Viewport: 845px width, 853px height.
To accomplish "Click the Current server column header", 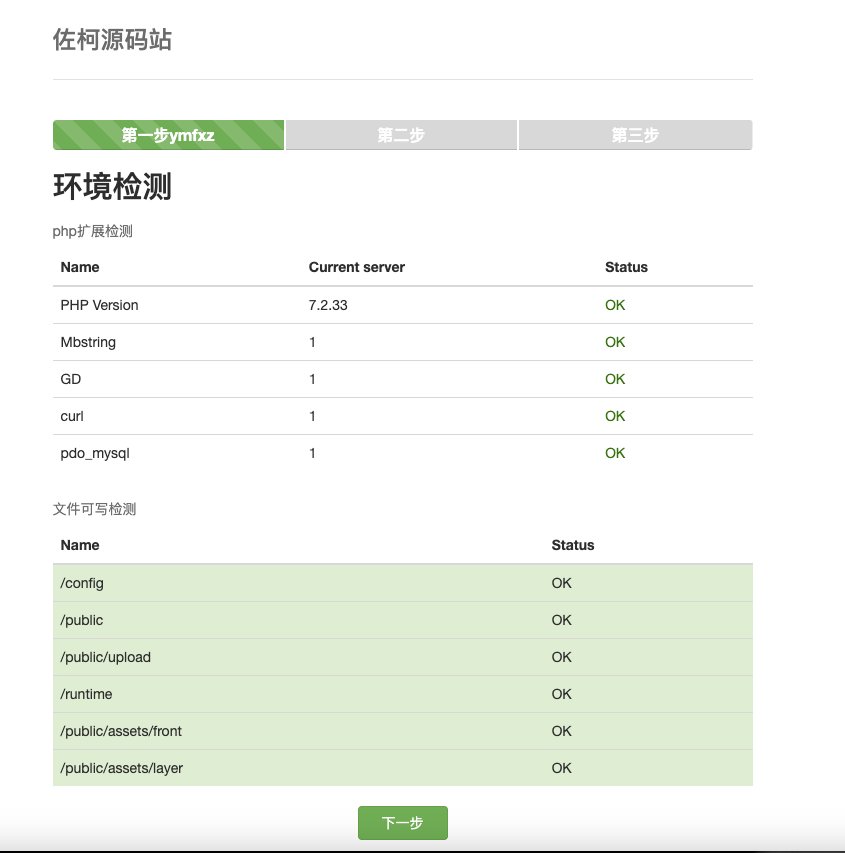I will point(356,267).
